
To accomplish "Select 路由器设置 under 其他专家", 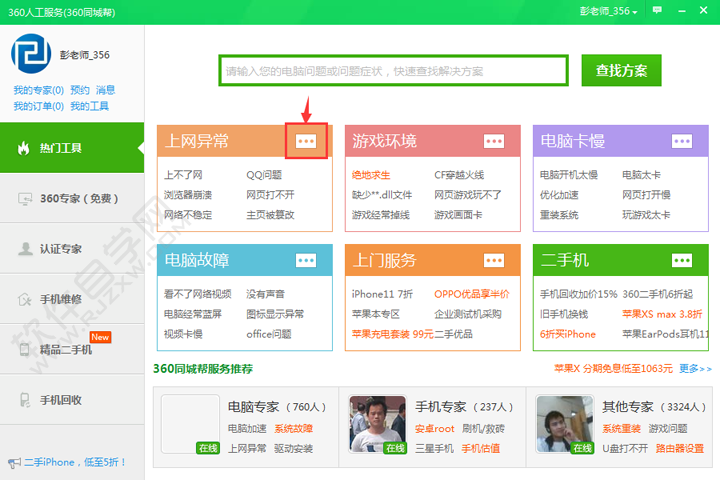I will coord(680,448).
